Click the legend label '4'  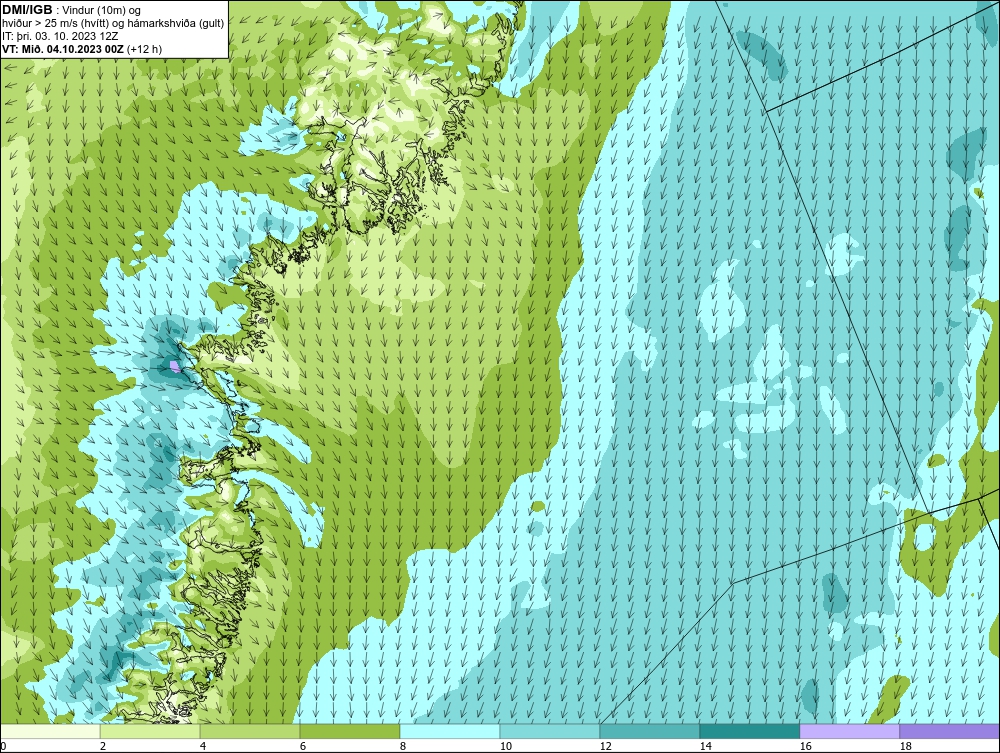[203, 746]
